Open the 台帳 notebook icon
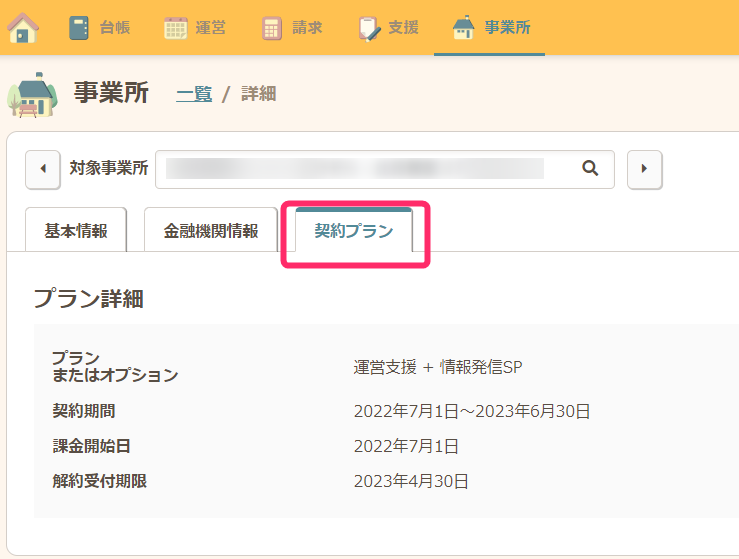Viewport: 739px width, 559px height. pyautogui.click(x=80, y=28)
